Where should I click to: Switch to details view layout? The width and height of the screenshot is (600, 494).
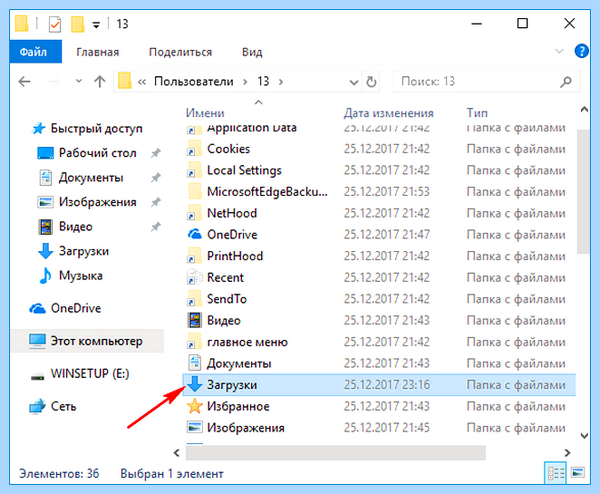[x=556, y=473]
